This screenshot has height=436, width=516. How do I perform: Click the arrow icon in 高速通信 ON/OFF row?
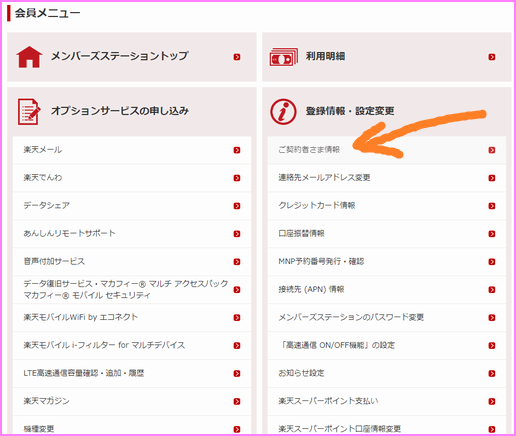(492, 345)
